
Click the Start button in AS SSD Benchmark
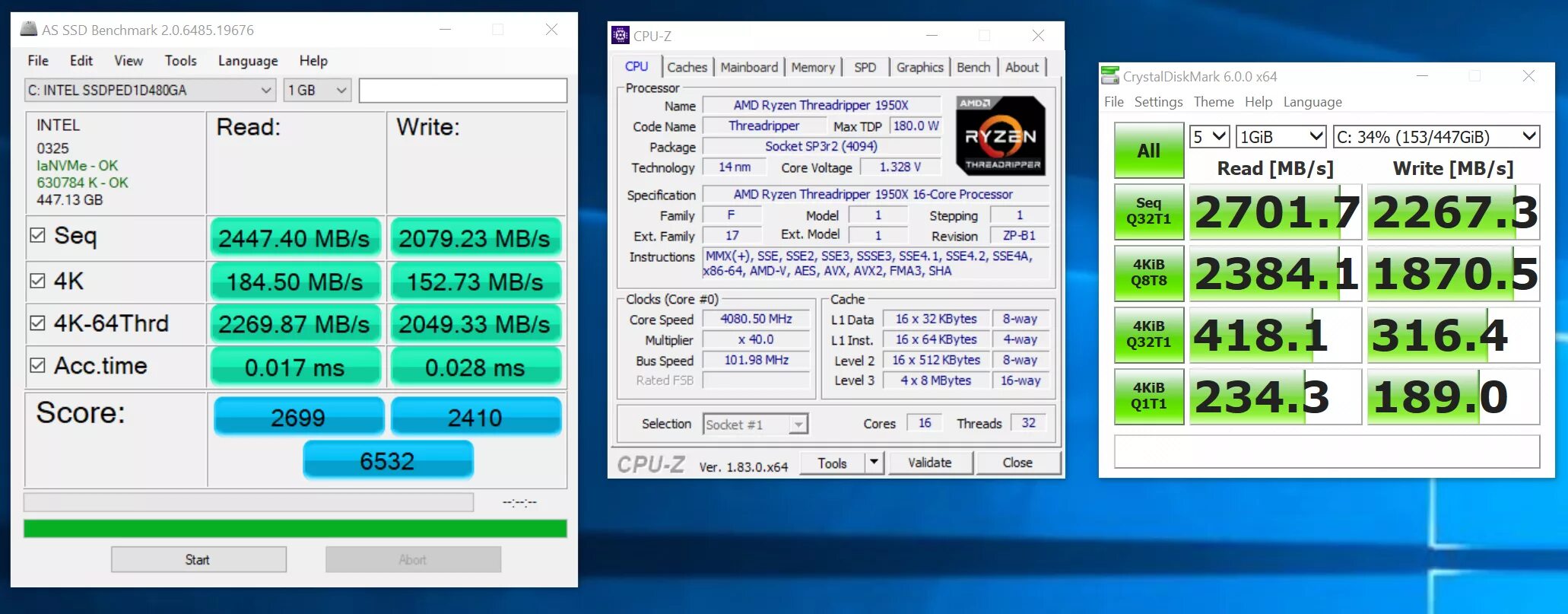point(198,559)
